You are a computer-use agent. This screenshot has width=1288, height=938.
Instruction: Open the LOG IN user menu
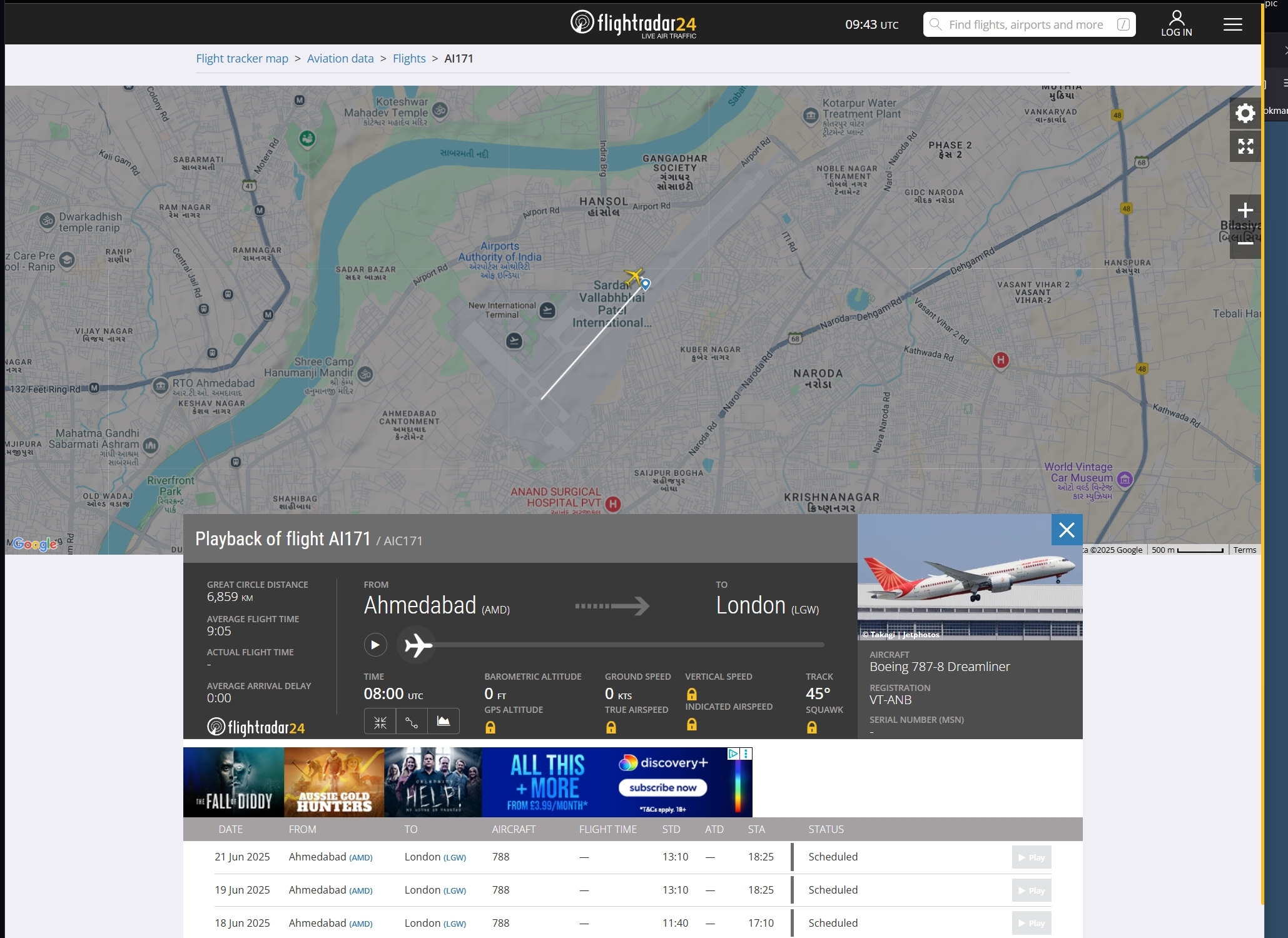(x=1176, y=24)
